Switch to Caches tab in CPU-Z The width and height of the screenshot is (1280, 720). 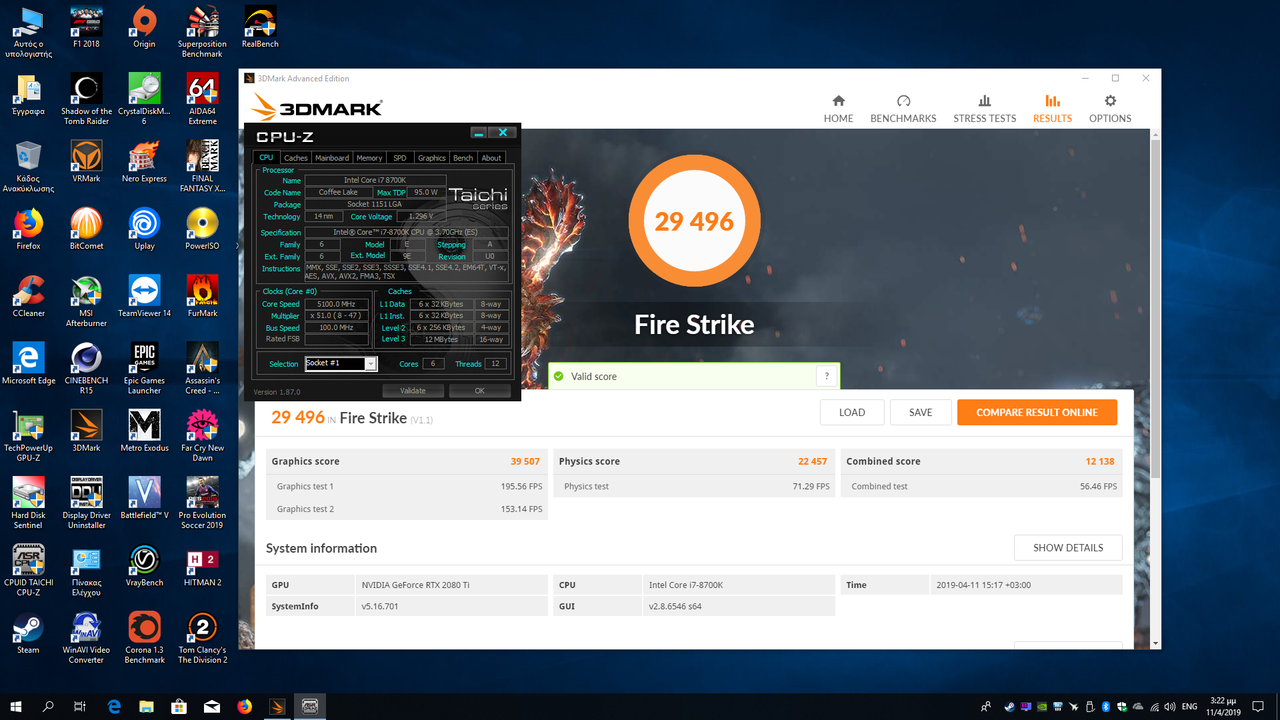296,158
